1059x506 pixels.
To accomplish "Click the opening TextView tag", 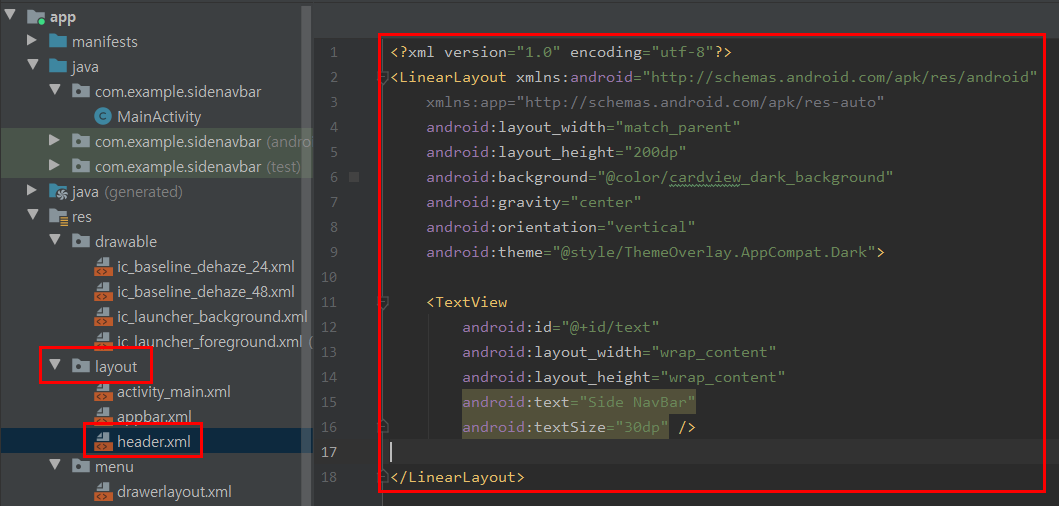I will tap(467, 302).
